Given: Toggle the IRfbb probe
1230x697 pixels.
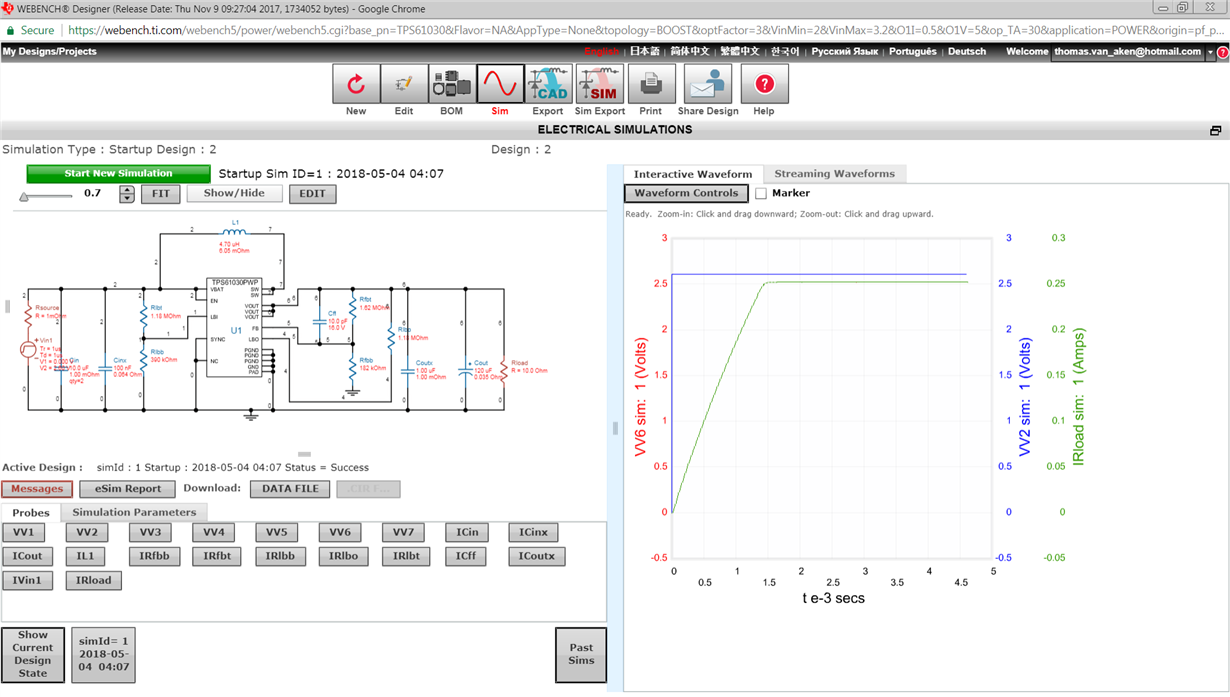Looking at the screenshot, I should [155, 556].
